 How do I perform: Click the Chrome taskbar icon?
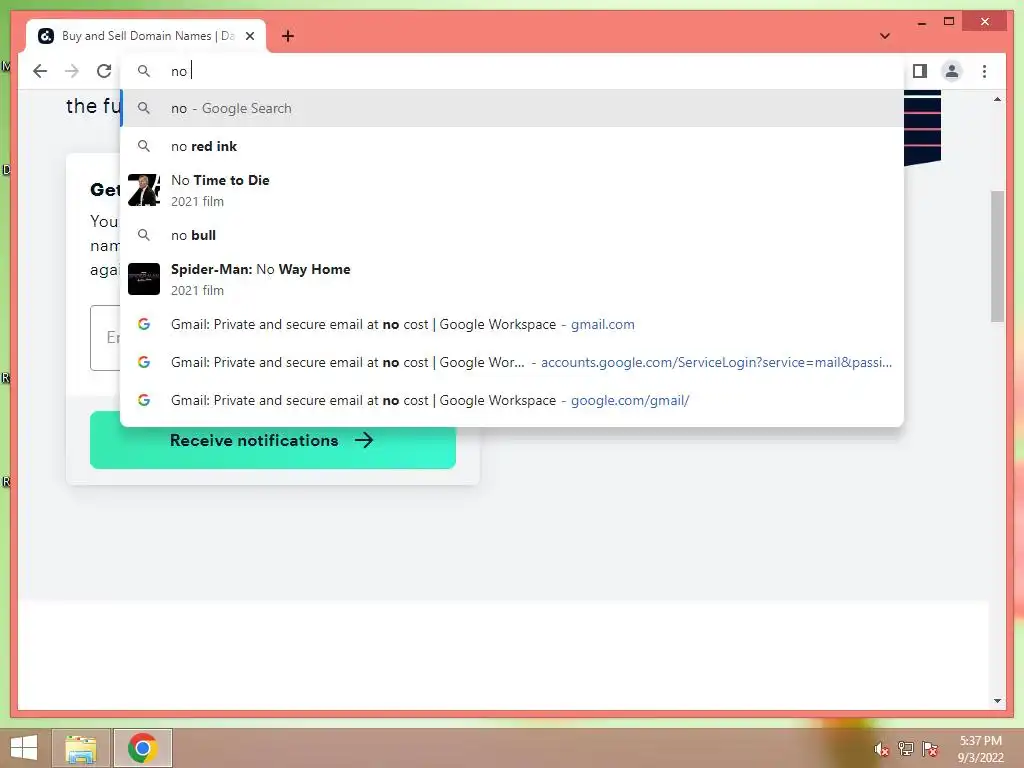(x=142, y=748)
